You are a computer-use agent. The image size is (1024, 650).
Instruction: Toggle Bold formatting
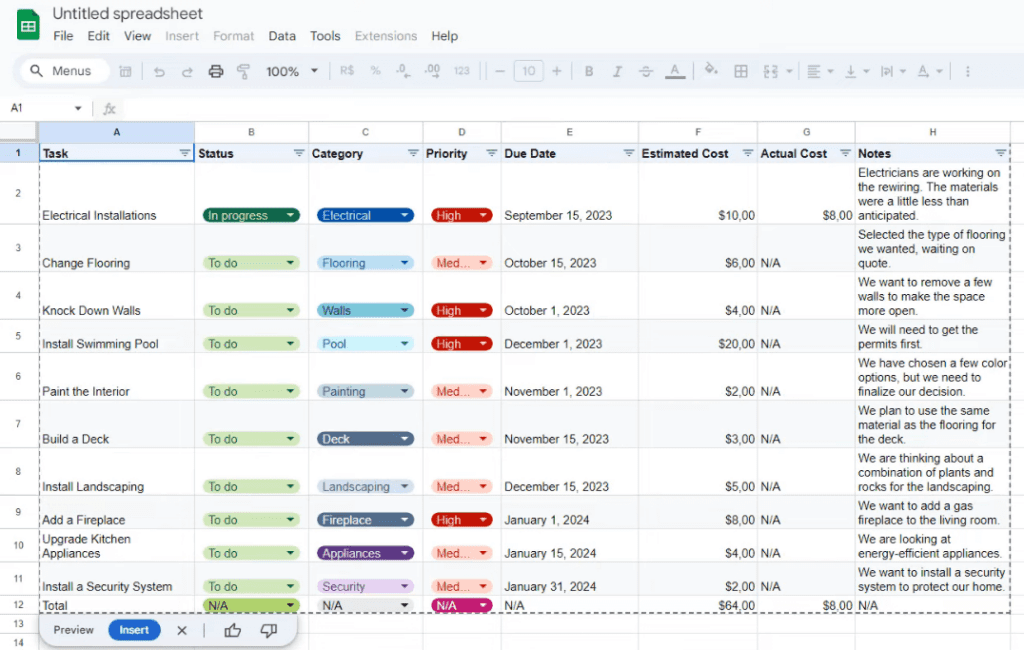pyautogui.click(x=588, y=71)
